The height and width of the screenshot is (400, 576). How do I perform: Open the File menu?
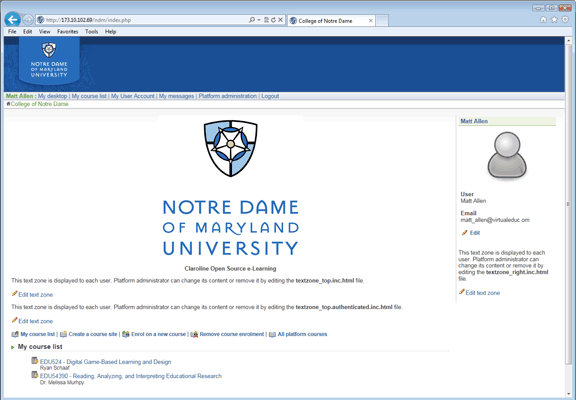[x=12, y=32]
